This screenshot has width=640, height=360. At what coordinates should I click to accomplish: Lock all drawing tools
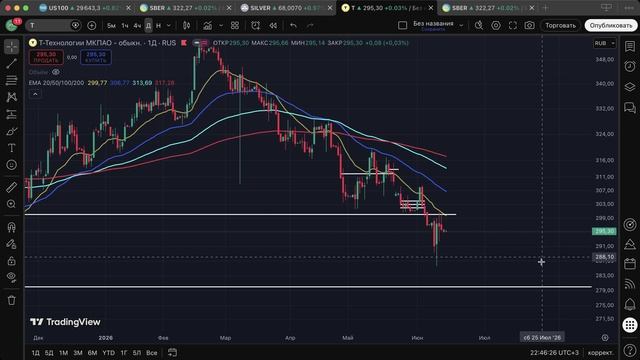(x=11, y=260)
